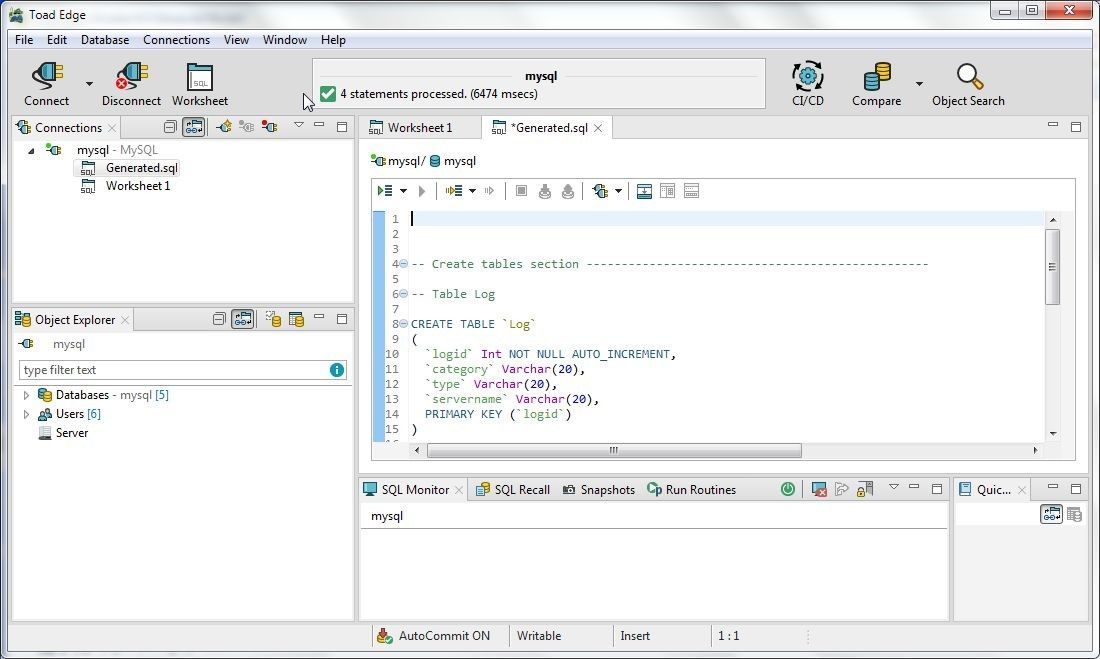Click the checklist database icon in Object Explorer
The width and height of the screenshot is (1100, 659).
pos(273,319)
